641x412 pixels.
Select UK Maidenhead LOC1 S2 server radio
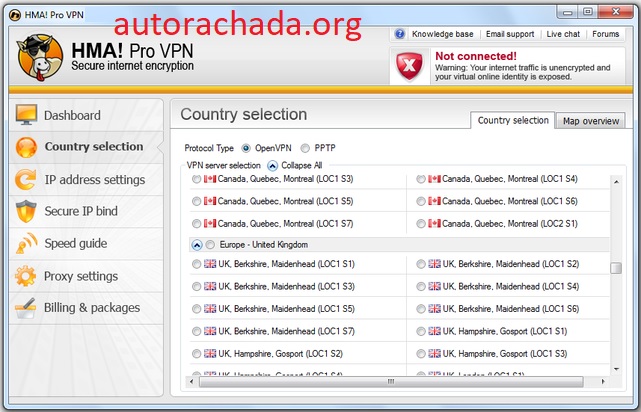tap(421, 264)
